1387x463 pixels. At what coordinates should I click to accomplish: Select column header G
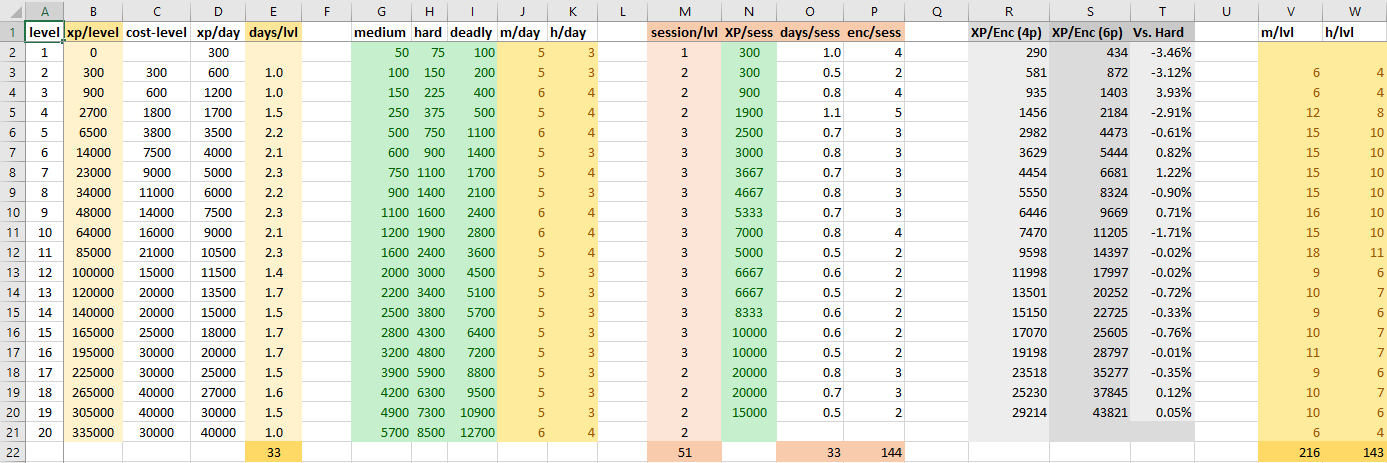(x=381, y=11)
